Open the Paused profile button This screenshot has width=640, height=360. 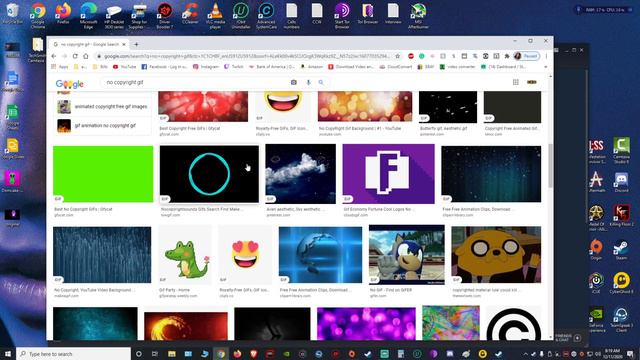527,56
